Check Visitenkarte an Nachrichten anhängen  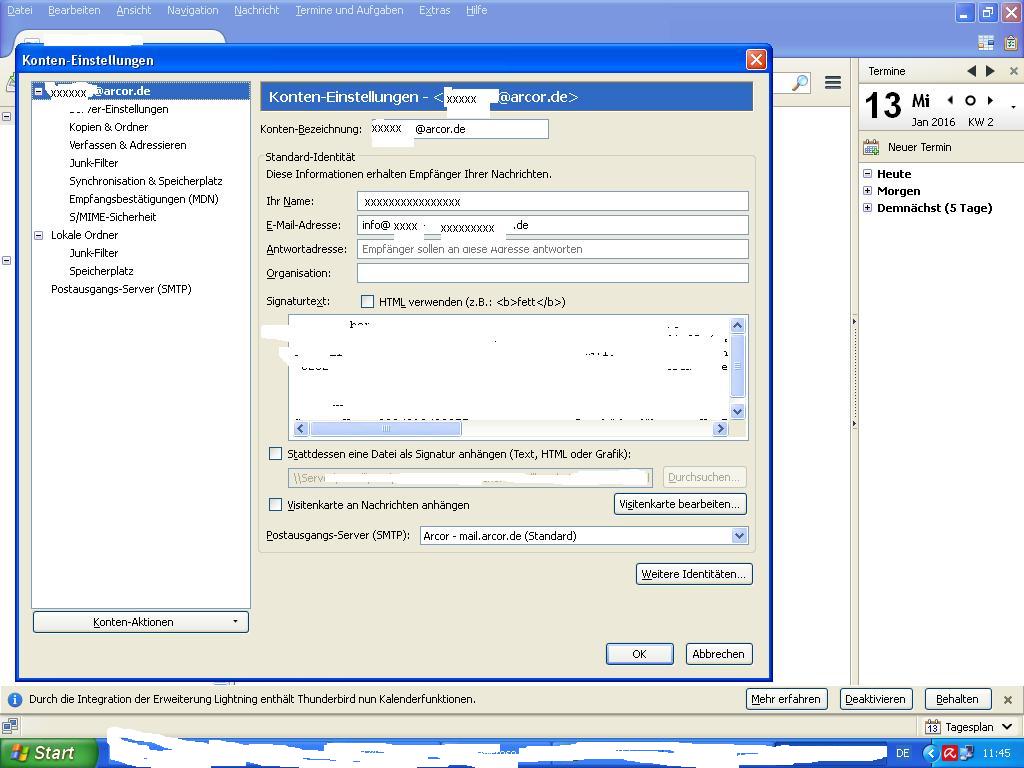click(x=276, y=504)
